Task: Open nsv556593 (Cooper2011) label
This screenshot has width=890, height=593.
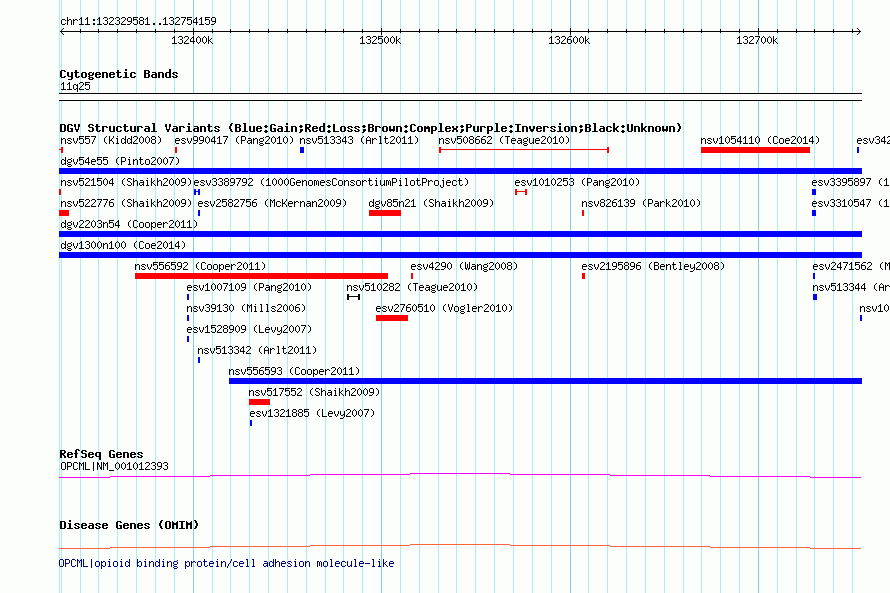Action: [x=294, y=371]
